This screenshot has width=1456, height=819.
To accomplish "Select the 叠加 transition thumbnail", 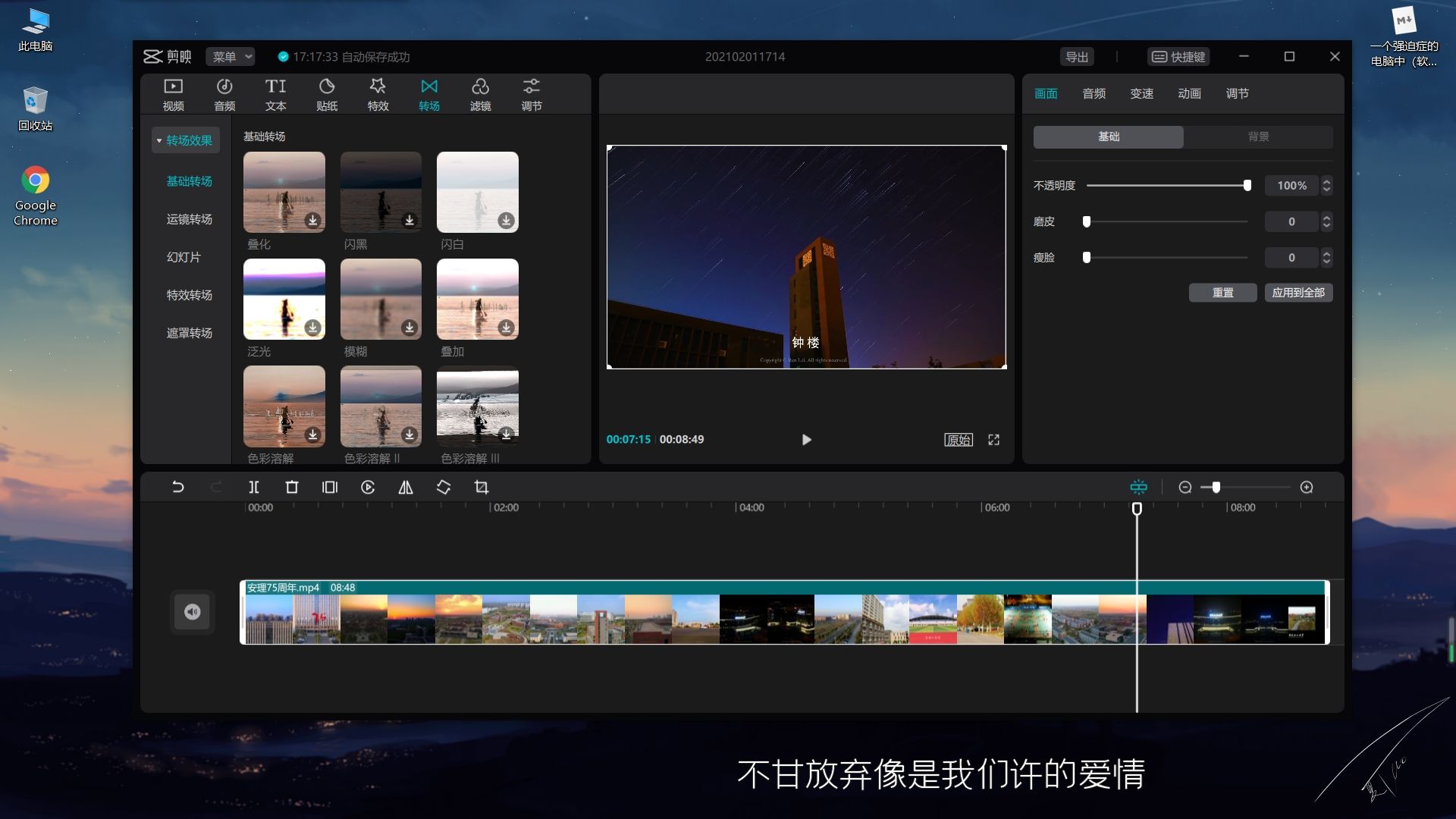I will coord(478,299).
